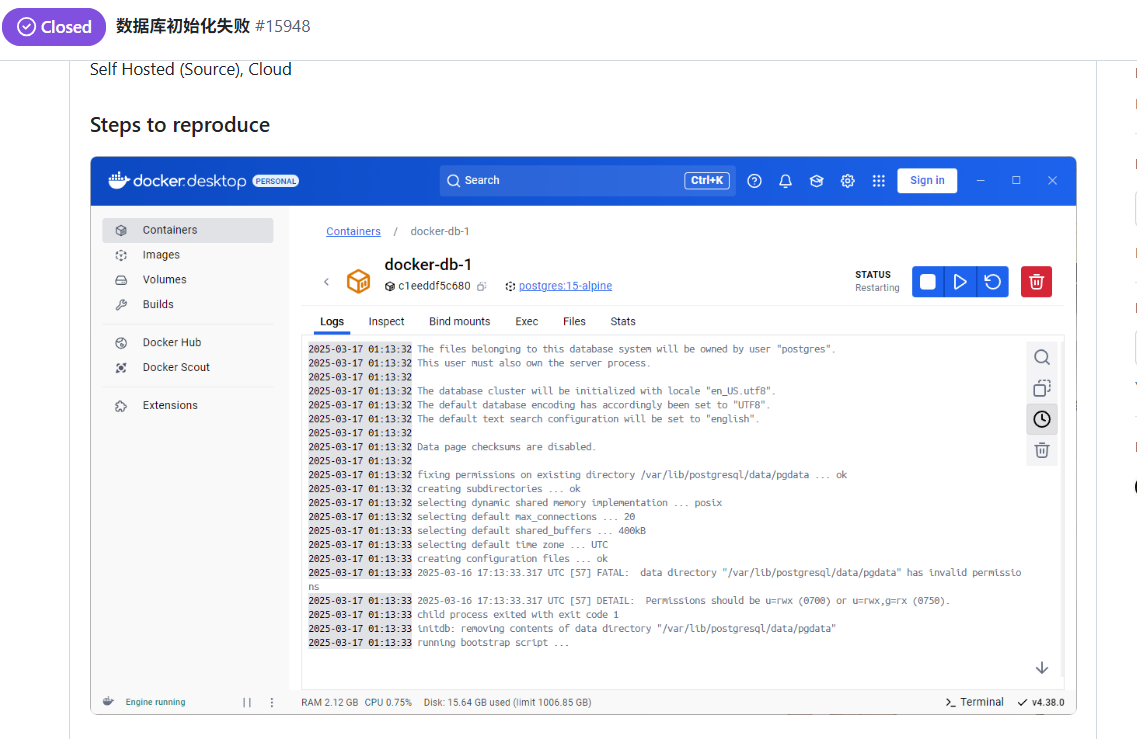Toggle log timestamps with the clock icon
Viewport: 1137px width, 739px height.
point(1042,419)
